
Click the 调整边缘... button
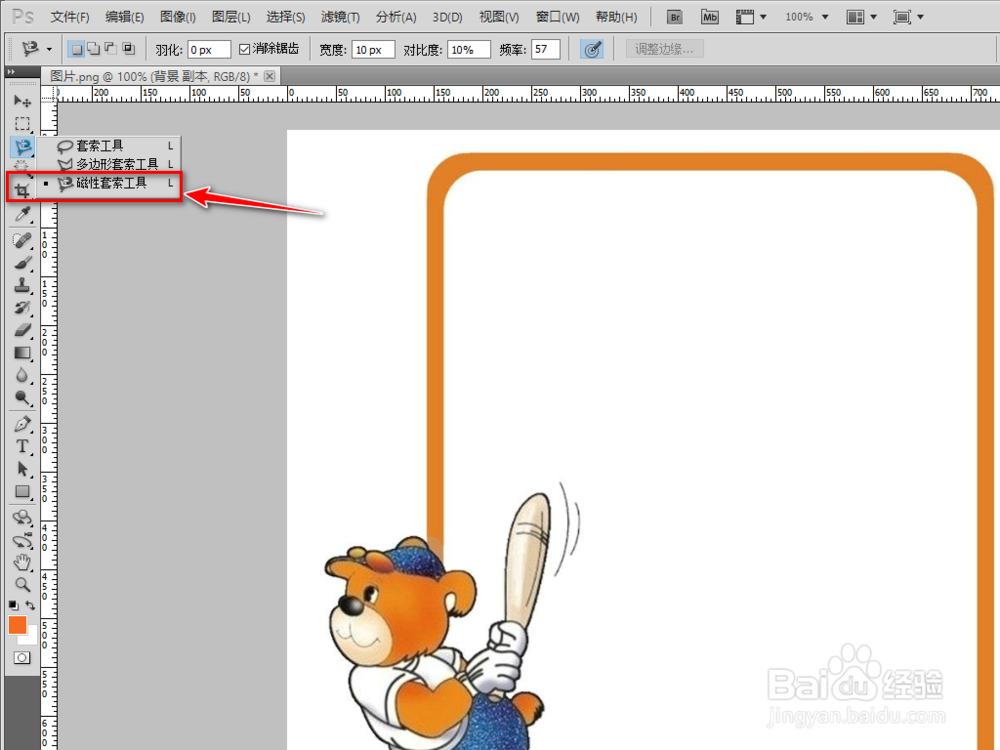click(x=665, y=49)
